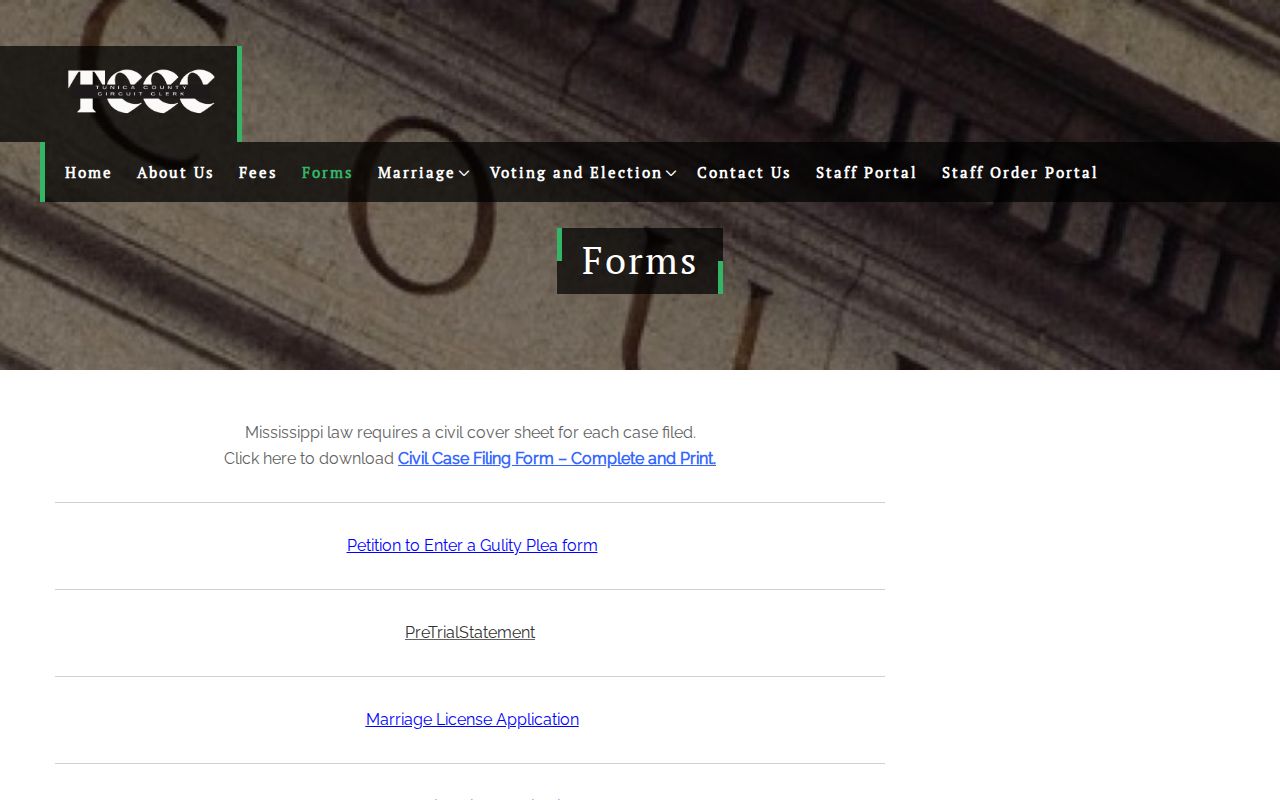This screenshot has width=1280, height=800.
Task: Open the Marriage License Application
Action: point(472,720)
